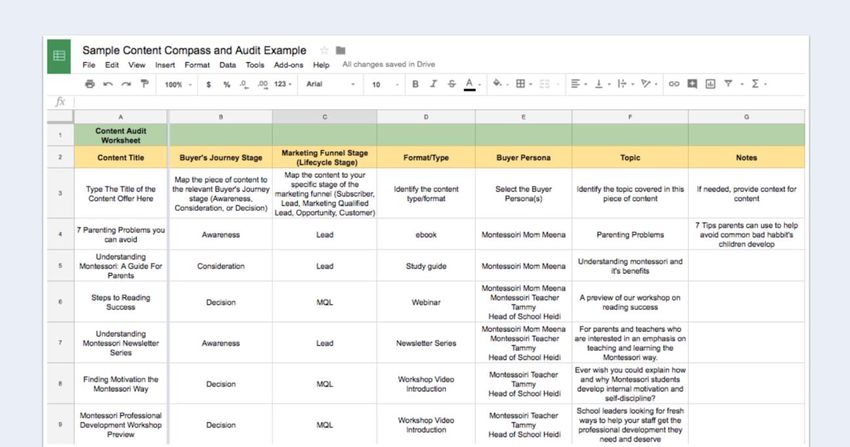Viewport: 850px width, 447px height.
Task: Open vertical align options
Action: pos(599,83)
